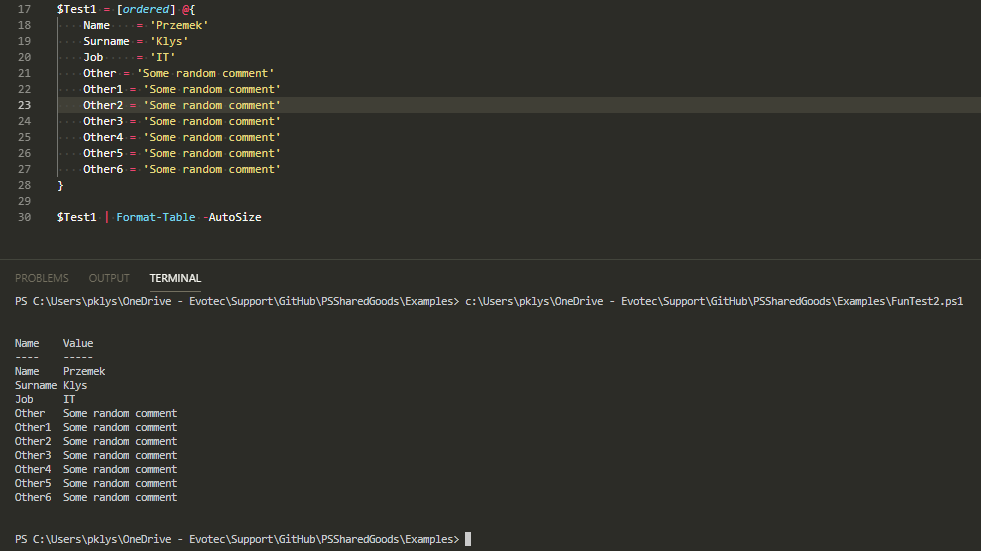The image size is (981, 551).
Task: Place cursor on the 'Przemek' string
Action: tap(179, 25)
